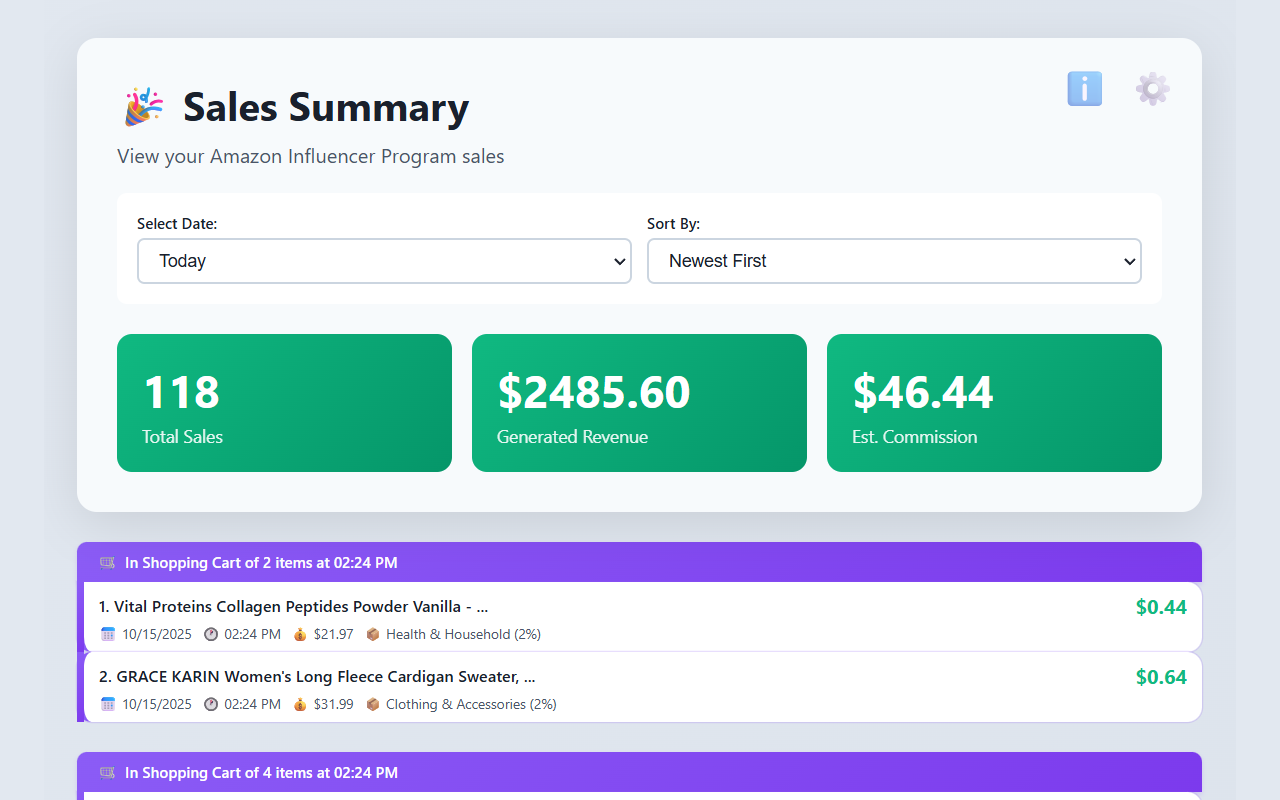Viewport: 1280px width, 800px height.
Task: Click the money bag icon beside $31.99
Action: click(x=300, y=704)
